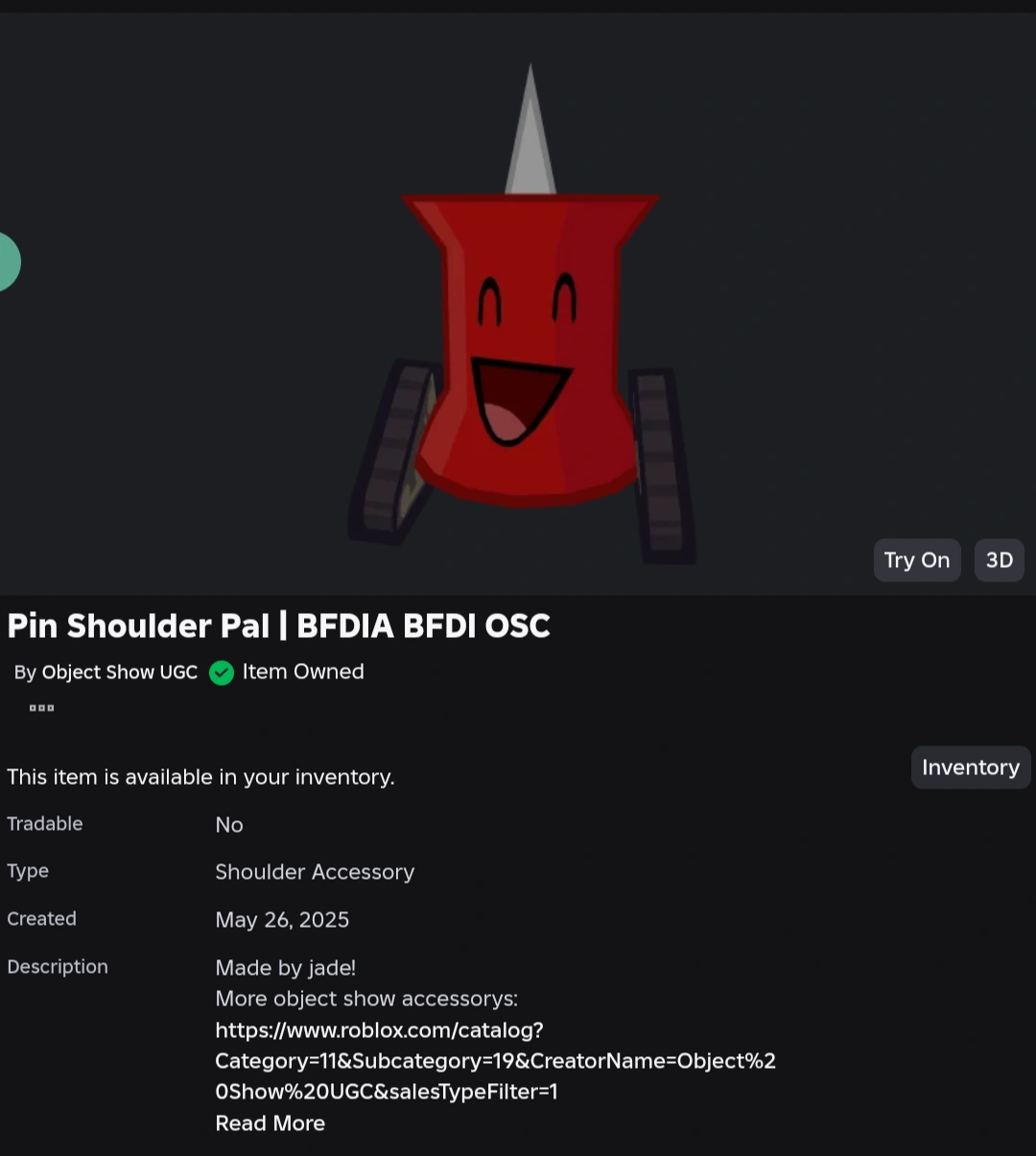
Task: Open the Object Show UGC creator page
Action: click(120, 672)
